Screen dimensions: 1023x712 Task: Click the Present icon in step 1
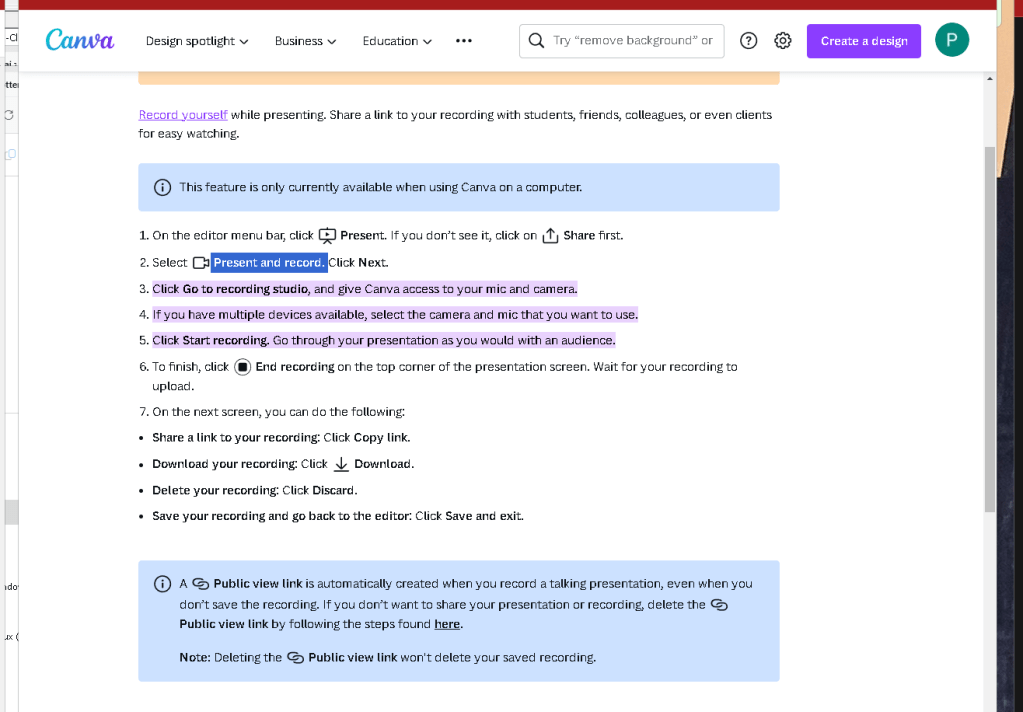(x=327, y=236)
